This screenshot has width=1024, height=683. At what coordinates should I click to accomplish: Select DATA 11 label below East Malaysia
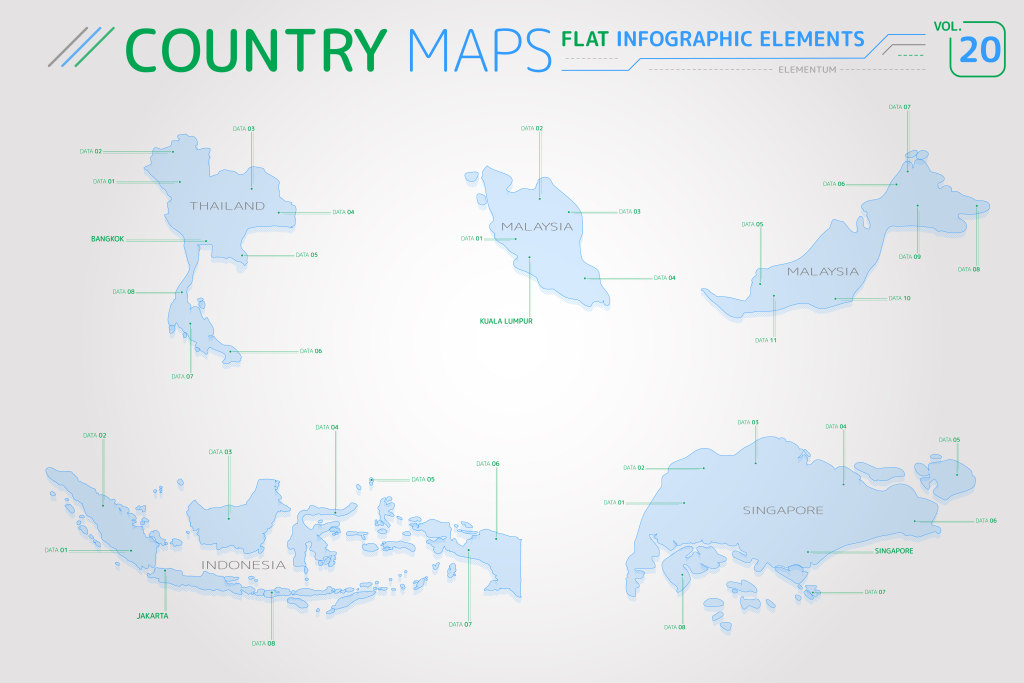[765, 340]
